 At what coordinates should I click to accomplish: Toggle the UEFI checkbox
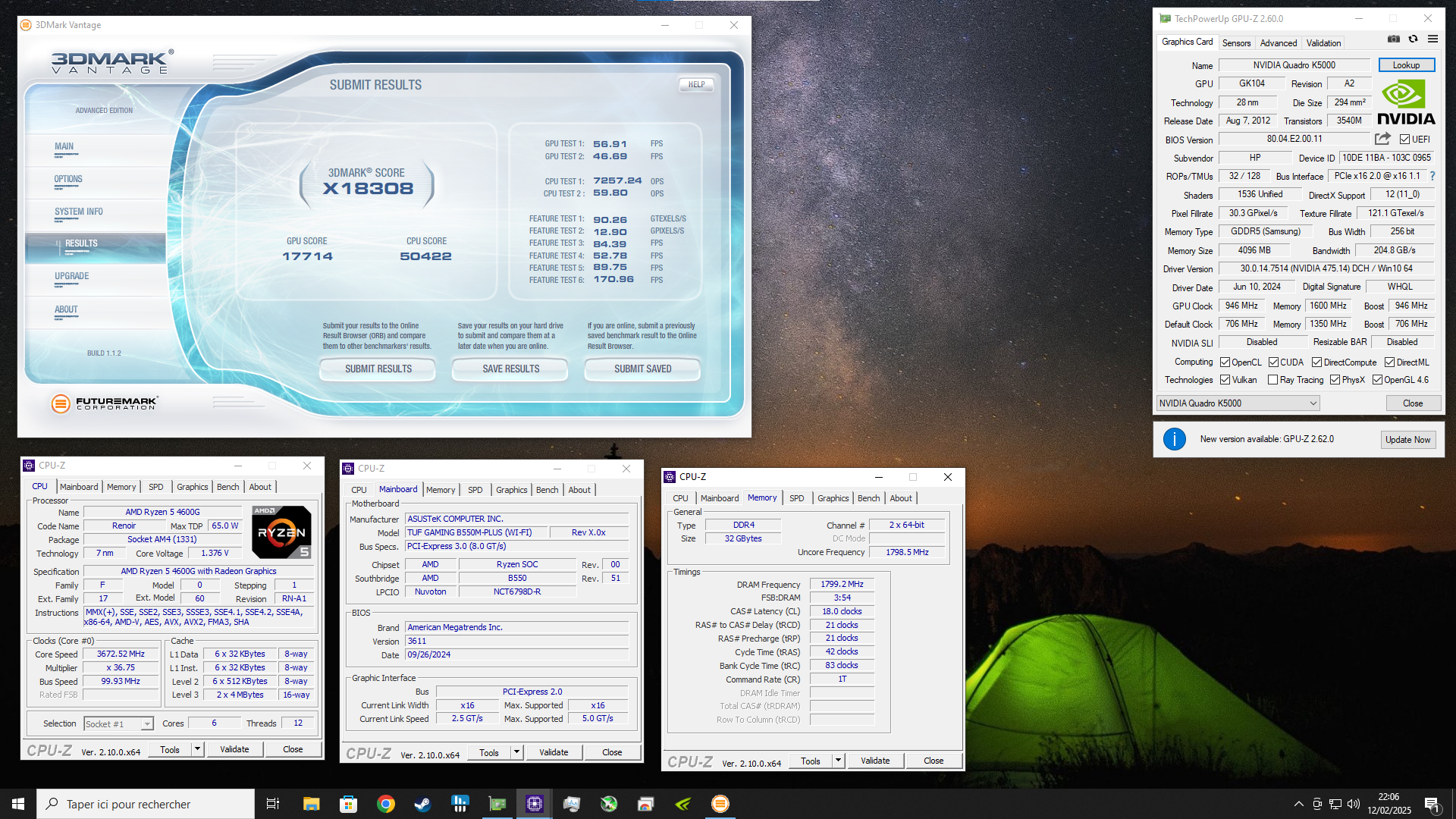pyautogui.click(x=1404, y=140)
